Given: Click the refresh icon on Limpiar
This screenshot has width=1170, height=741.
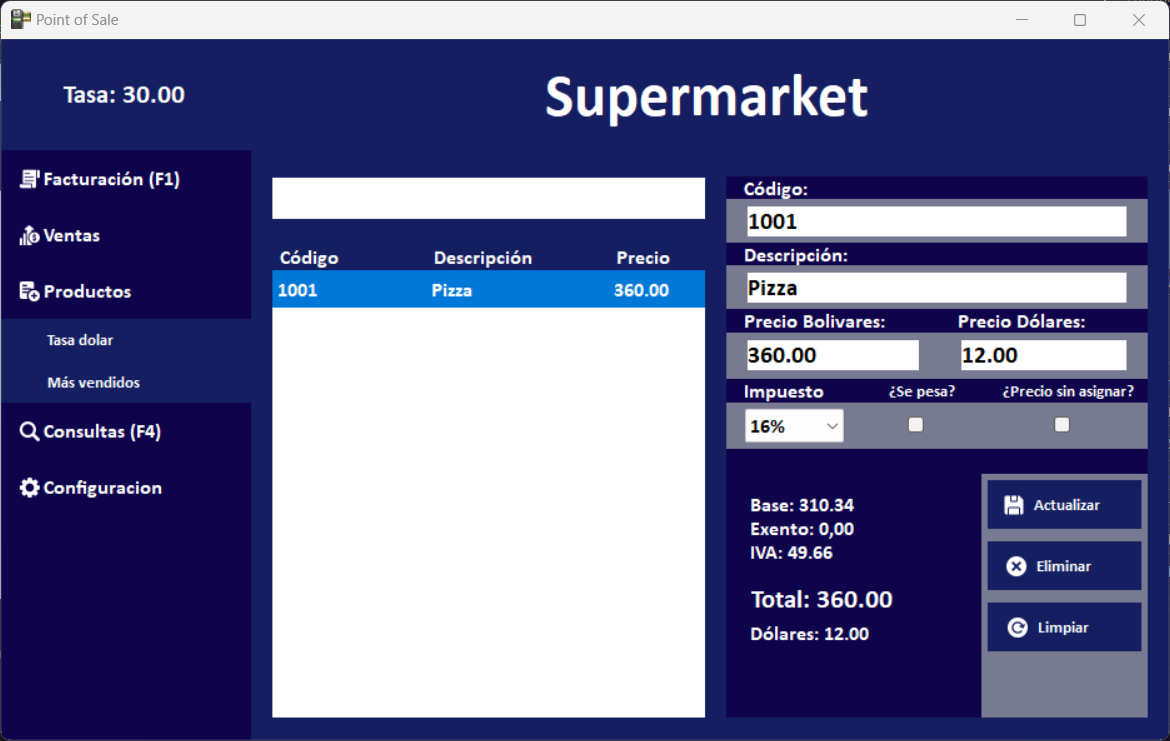Looking at the screenshot, I should coord(1017,628).
